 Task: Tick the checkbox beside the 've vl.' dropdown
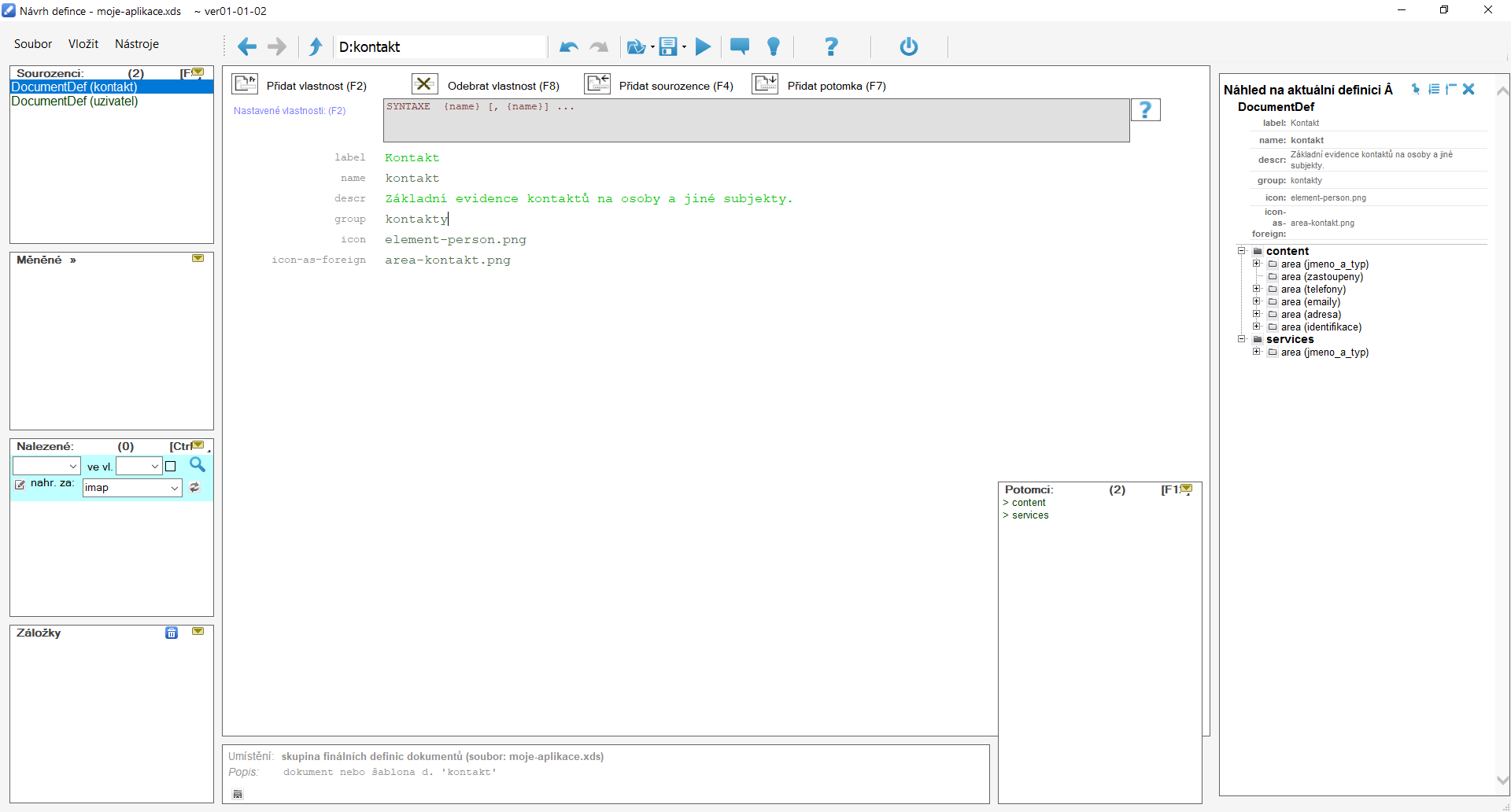coord(171,467)
